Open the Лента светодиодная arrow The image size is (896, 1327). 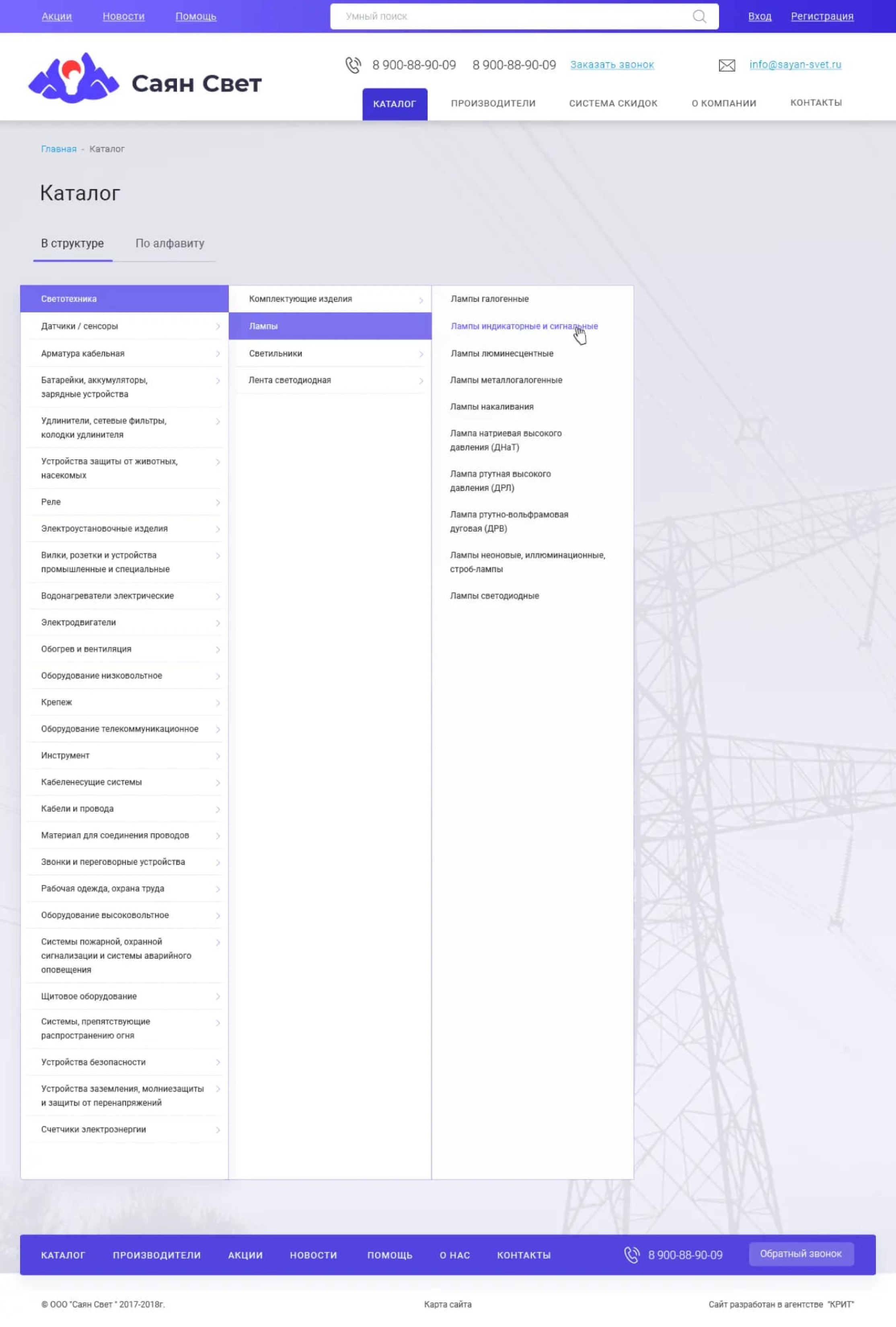pos(421,381)
